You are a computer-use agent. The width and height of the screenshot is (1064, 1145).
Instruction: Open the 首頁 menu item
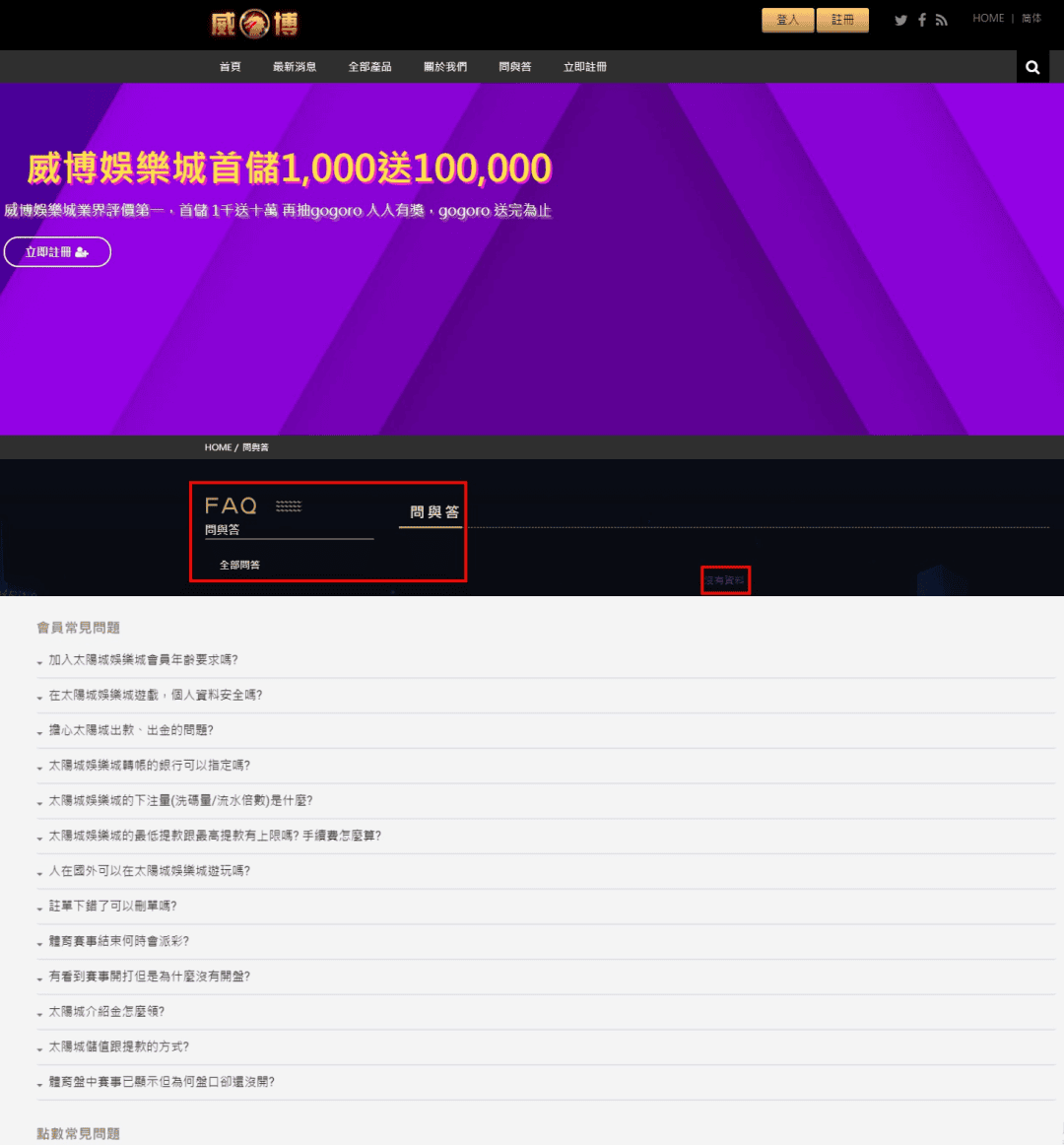pyautogui.click(x=230, y=67)
